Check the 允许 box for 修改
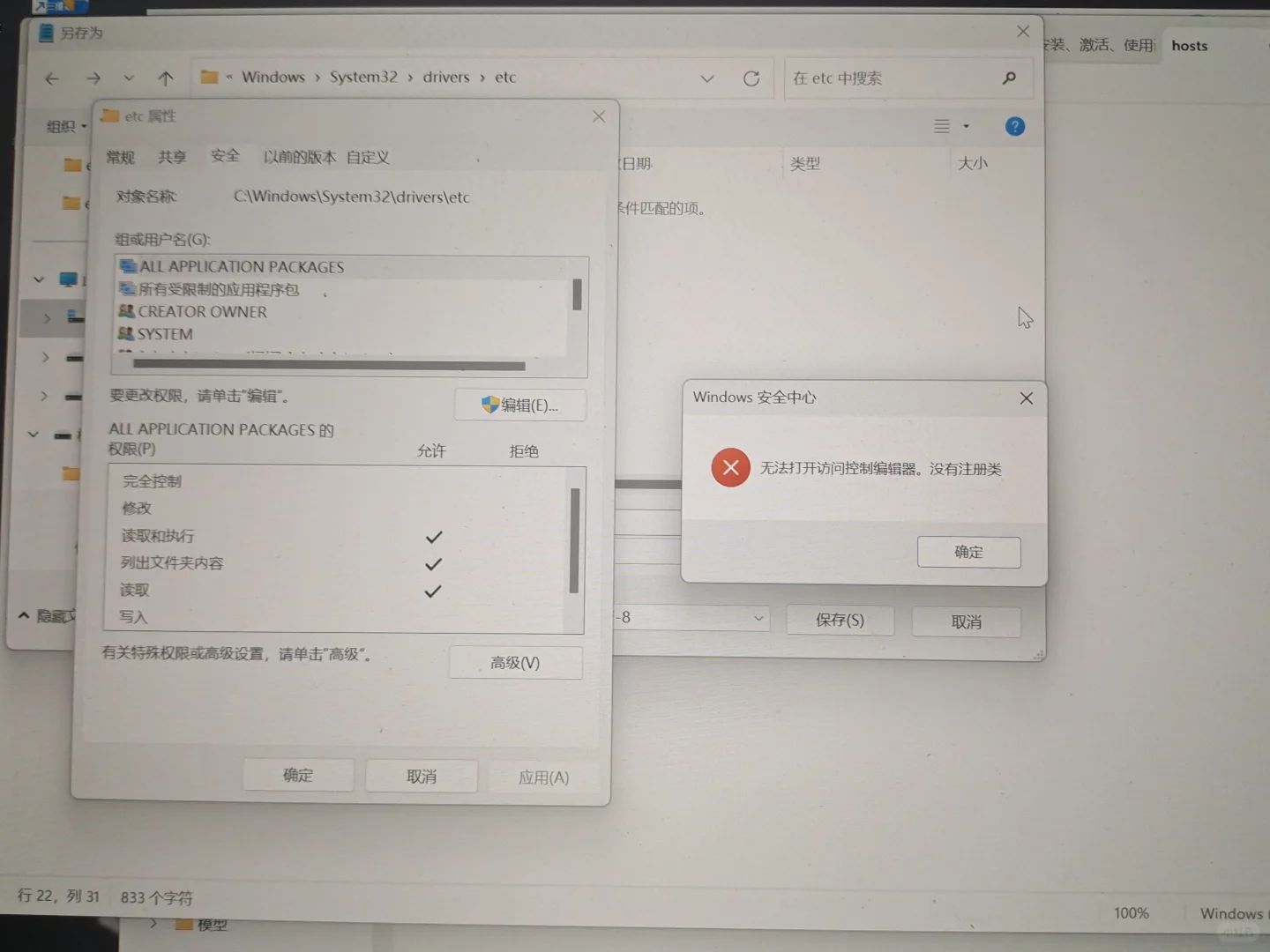The image size is (1270, 952). (x=432, y=508)
